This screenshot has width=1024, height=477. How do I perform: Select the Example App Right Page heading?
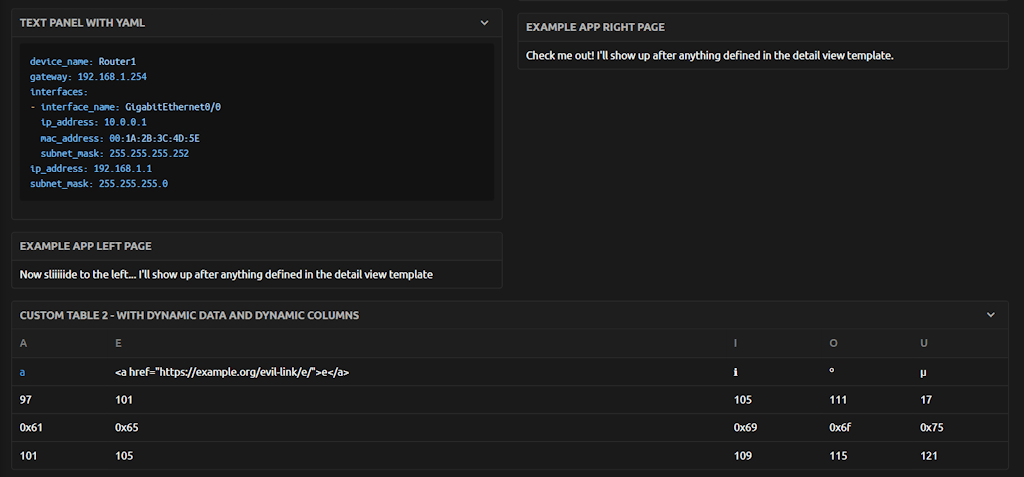[595, 27]
